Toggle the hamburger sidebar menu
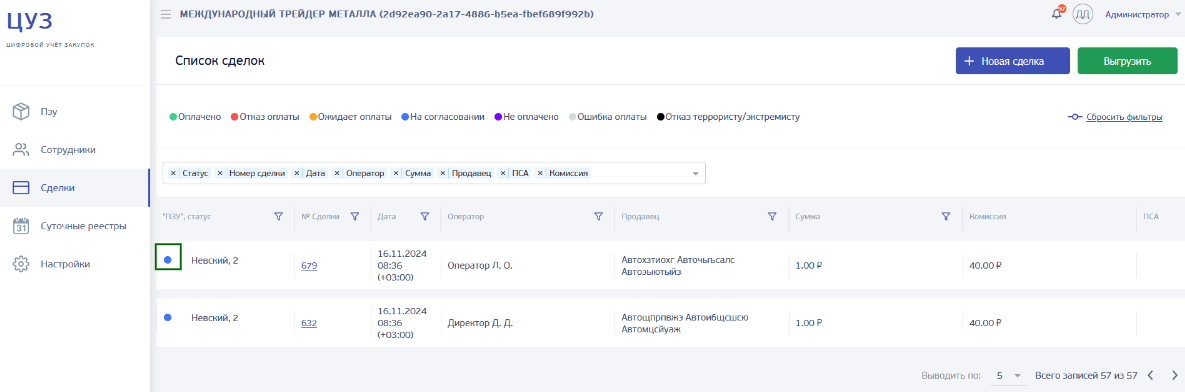Image resolution: width=1185 pixels, height=392 pixels. click(166, 14)
